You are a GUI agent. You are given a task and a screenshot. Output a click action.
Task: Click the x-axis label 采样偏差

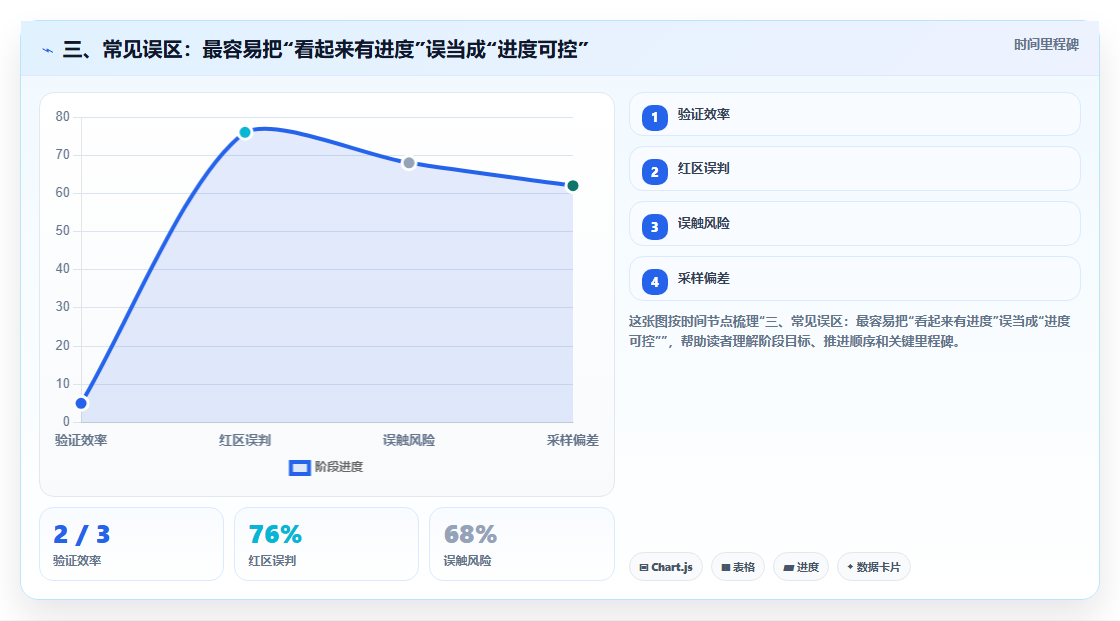tap(572, 440)
